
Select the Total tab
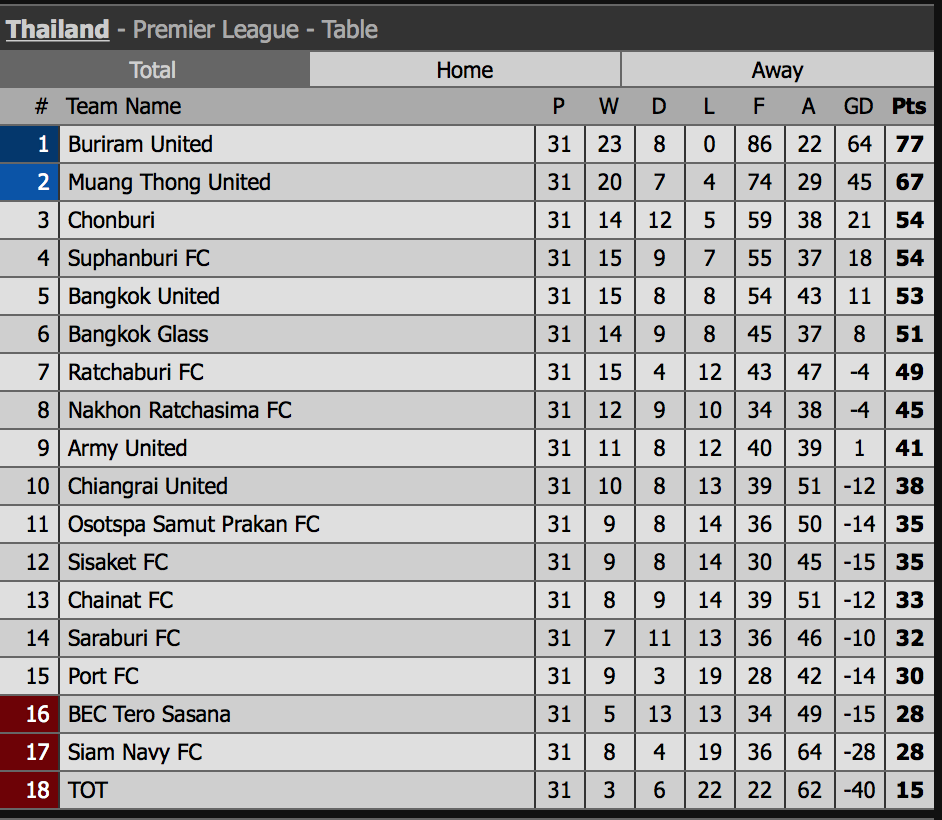point(154,70)
